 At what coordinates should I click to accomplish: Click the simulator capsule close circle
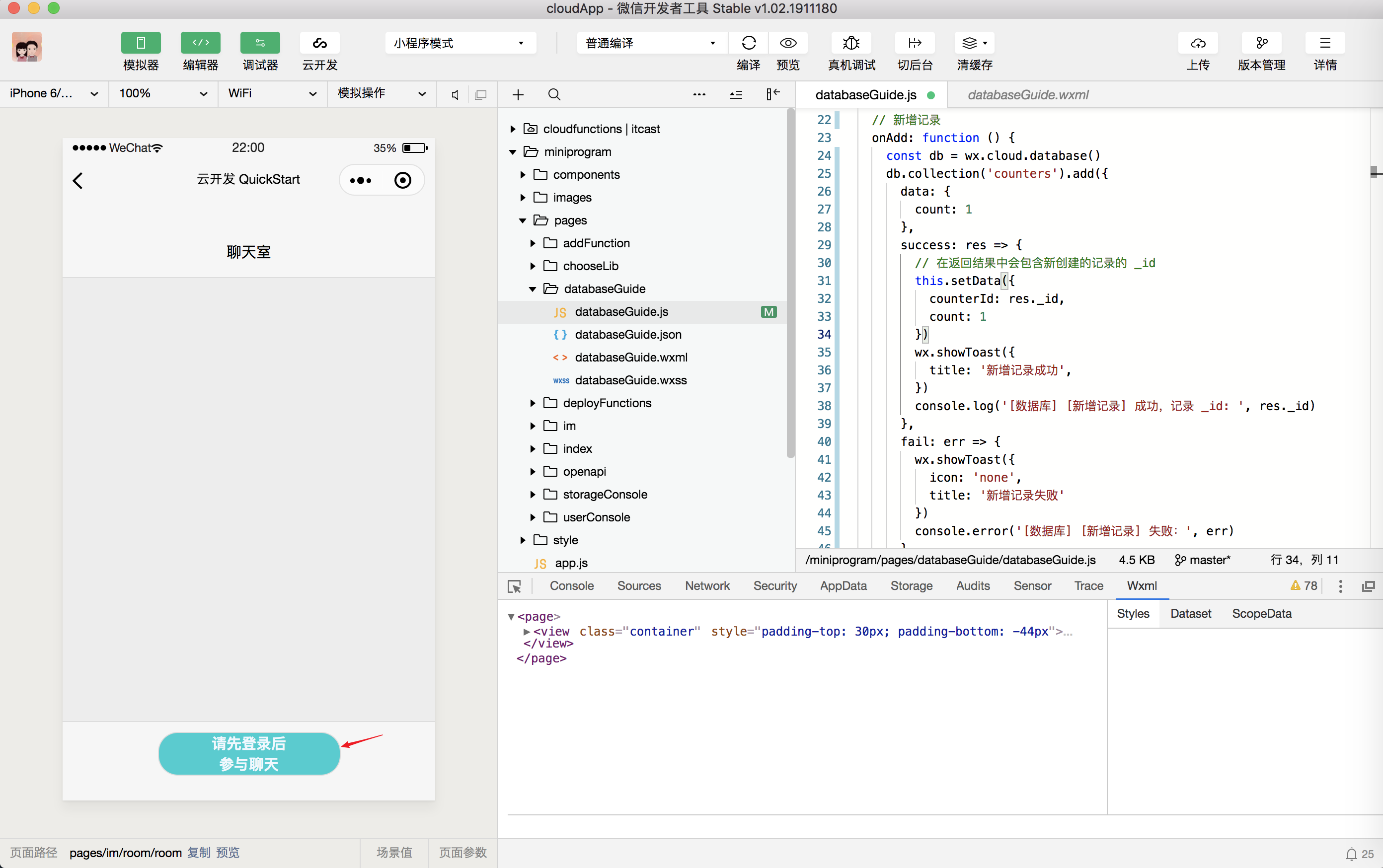click(402, 180)
